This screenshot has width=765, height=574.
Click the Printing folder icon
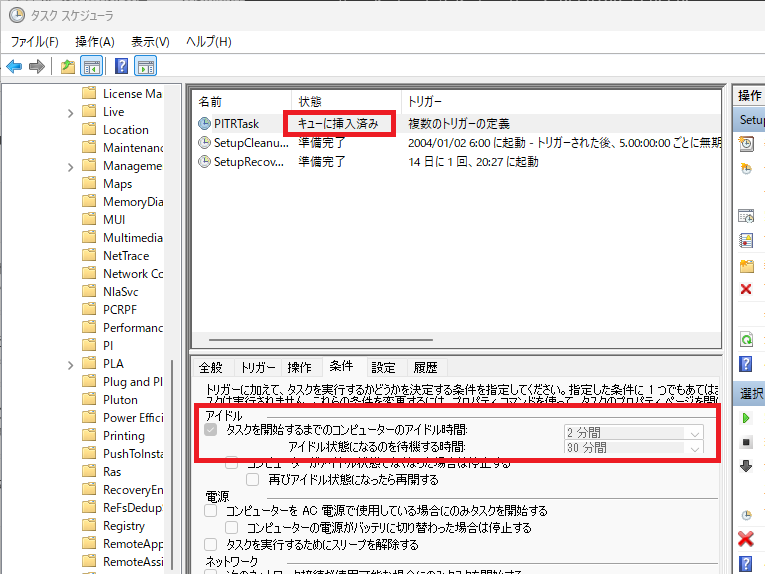point(89,435)
